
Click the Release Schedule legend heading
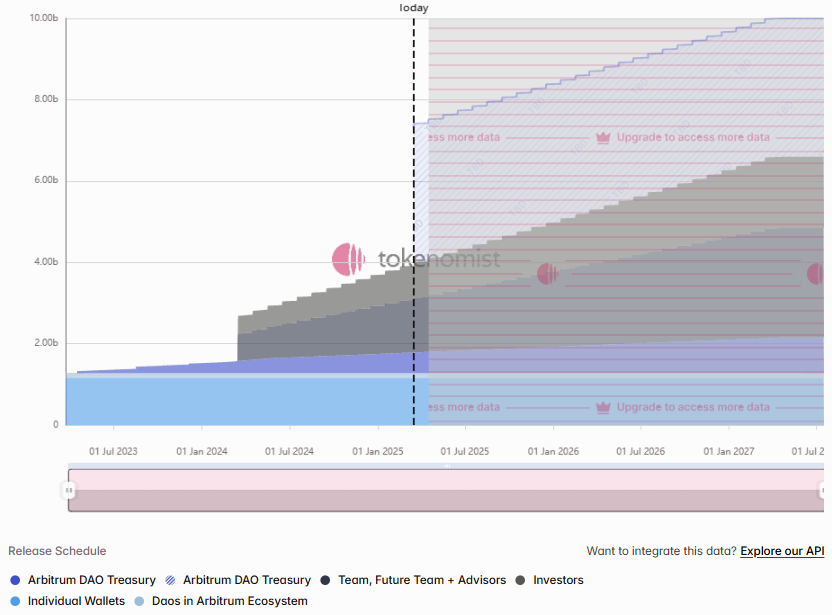point(57,551)
